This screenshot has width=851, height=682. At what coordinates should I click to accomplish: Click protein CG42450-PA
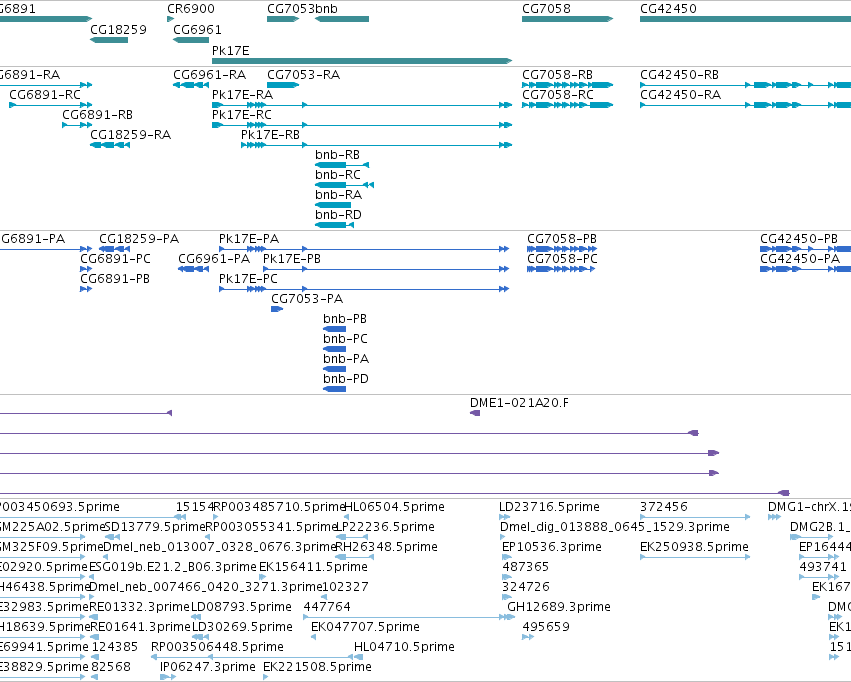coord(805,269)
